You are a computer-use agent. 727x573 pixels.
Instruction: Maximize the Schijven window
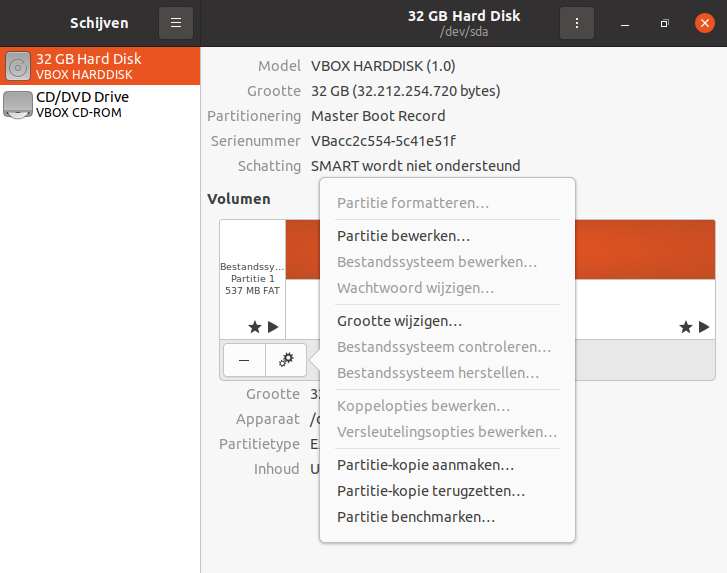pyautogui.click(x=664, y=23)
